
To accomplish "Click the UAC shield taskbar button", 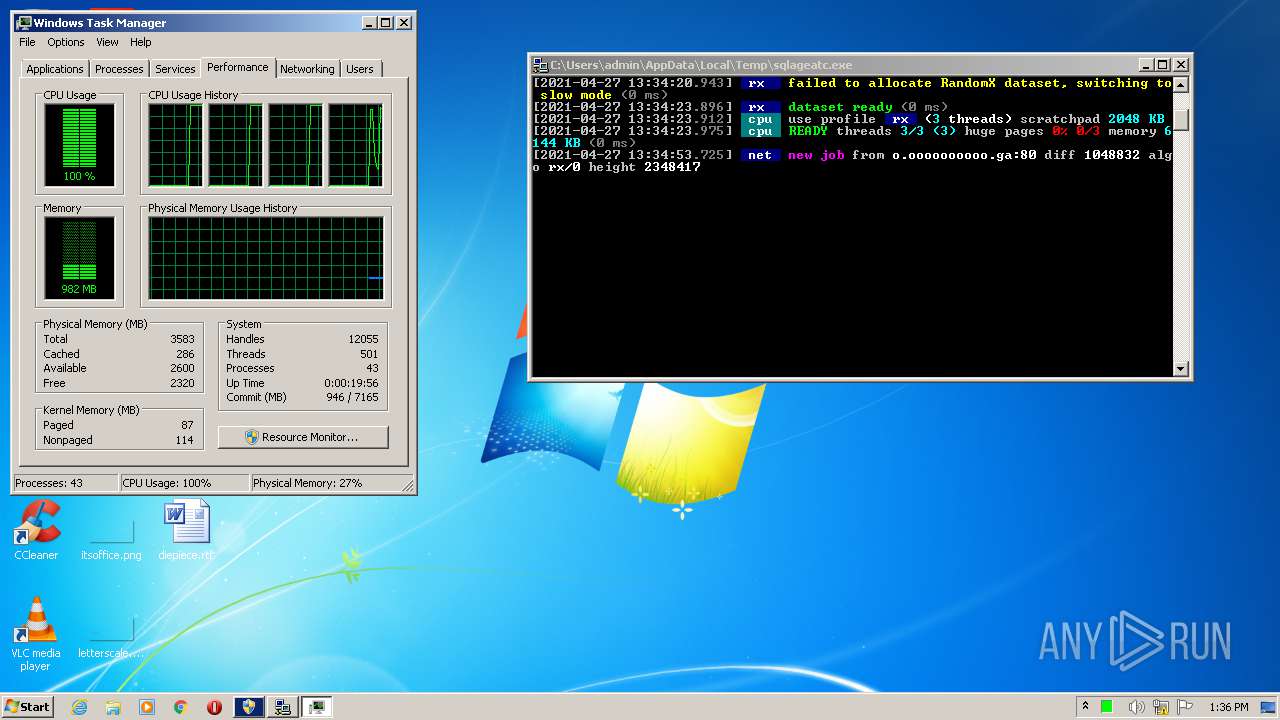I will 249,707.
